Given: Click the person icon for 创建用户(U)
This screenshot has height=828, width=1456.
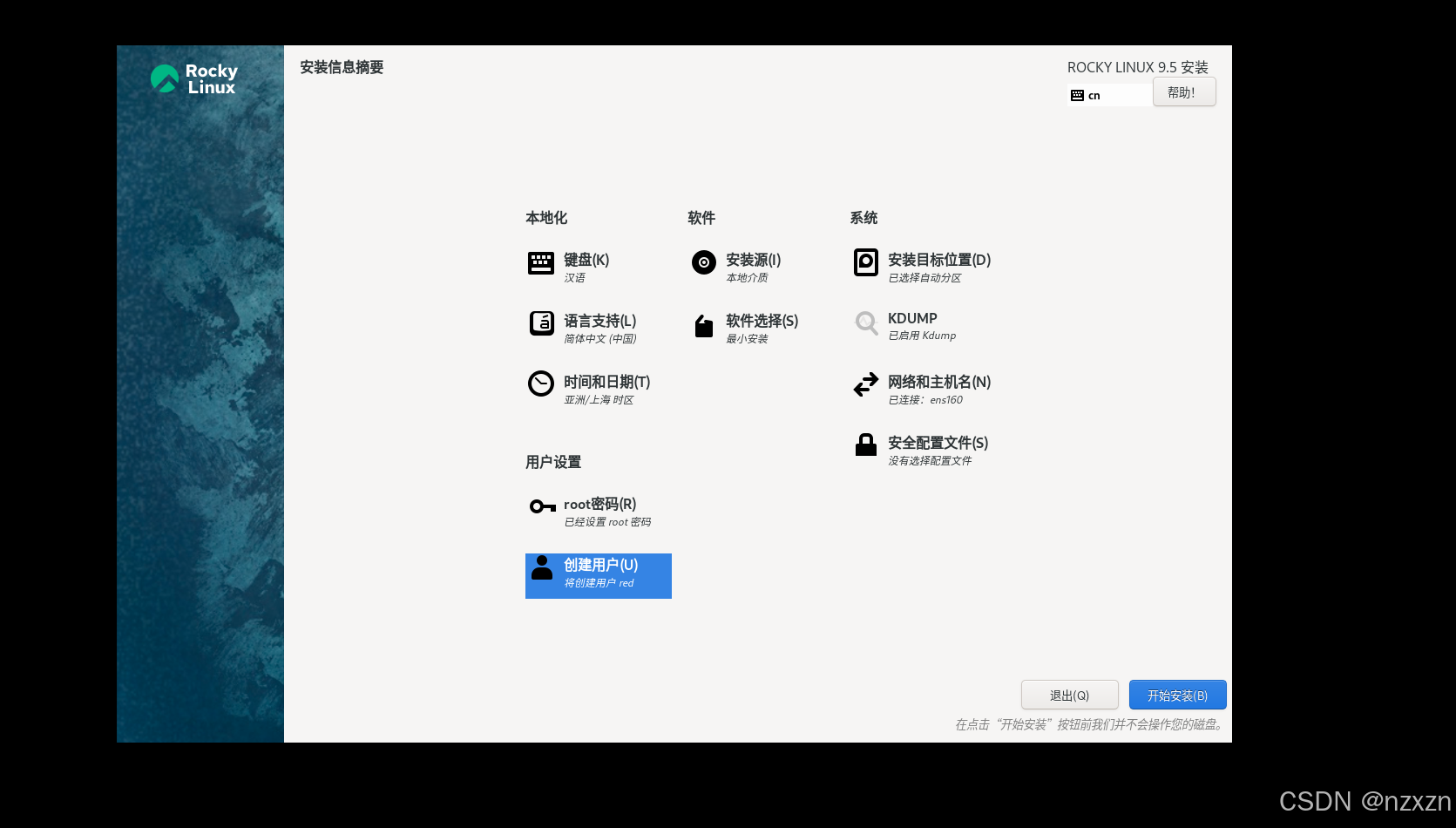Looking at the screenshot, I should (x=541, y=567).
